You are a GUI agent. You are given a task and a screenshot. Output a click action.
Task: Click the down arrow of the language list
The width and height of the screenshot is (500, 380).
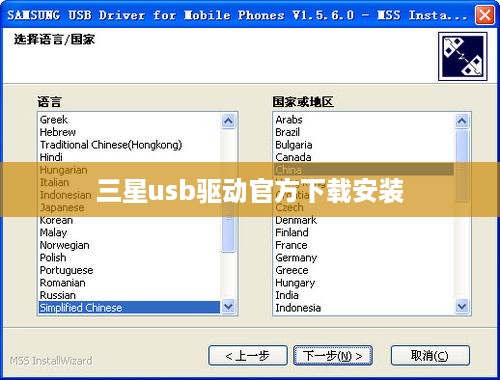[228, 306]
